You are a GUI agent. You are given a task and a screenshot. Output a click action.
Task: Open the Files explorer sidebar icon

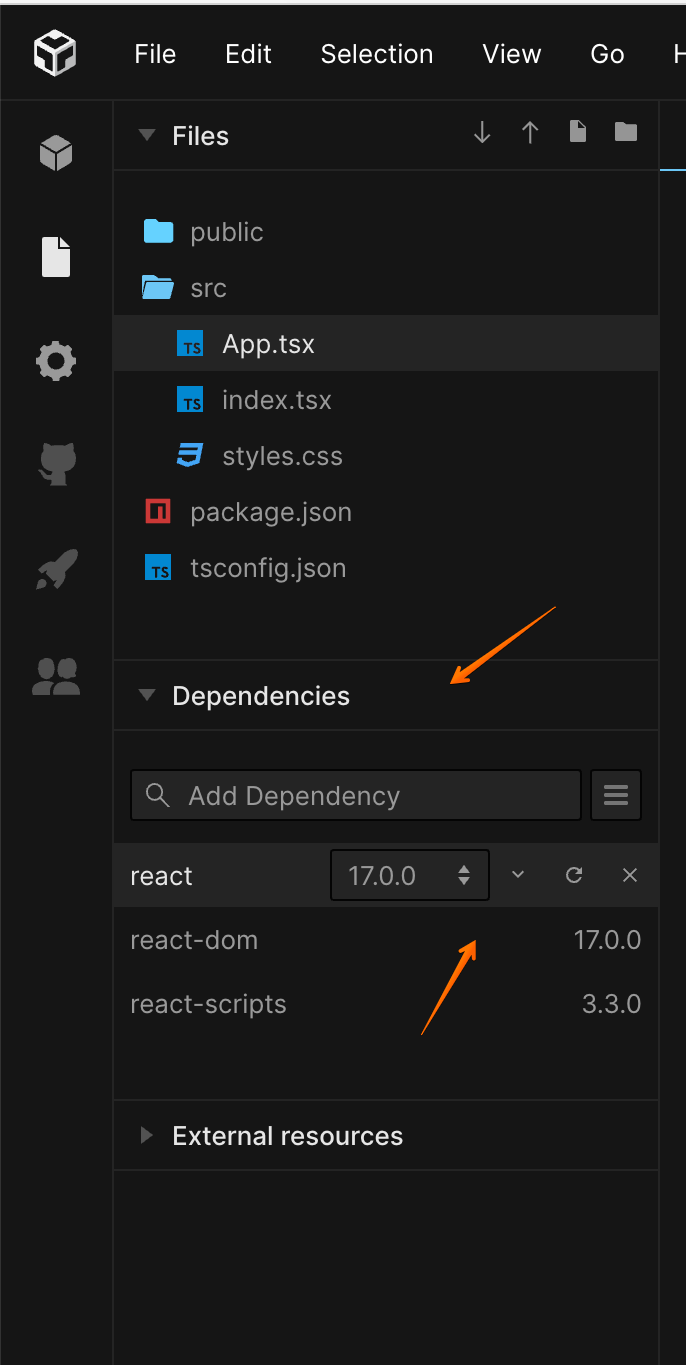(x=55, y=257)
